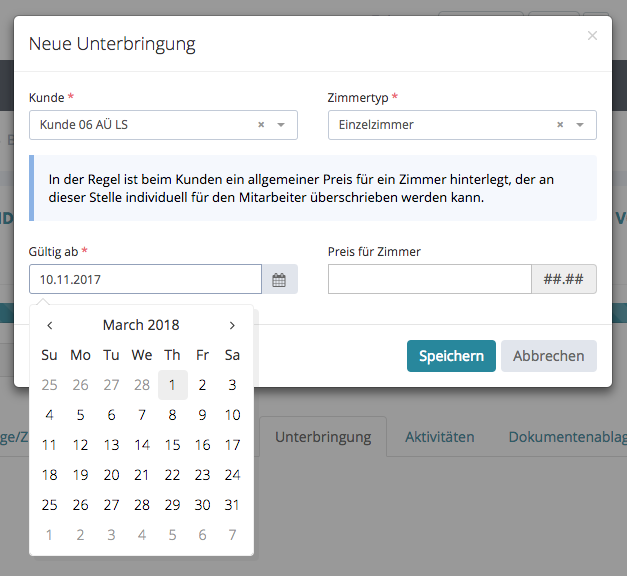Open the Dokumentenablage tab
The image size is (627, 576).
pyautogui.click(x=566, y=437)
